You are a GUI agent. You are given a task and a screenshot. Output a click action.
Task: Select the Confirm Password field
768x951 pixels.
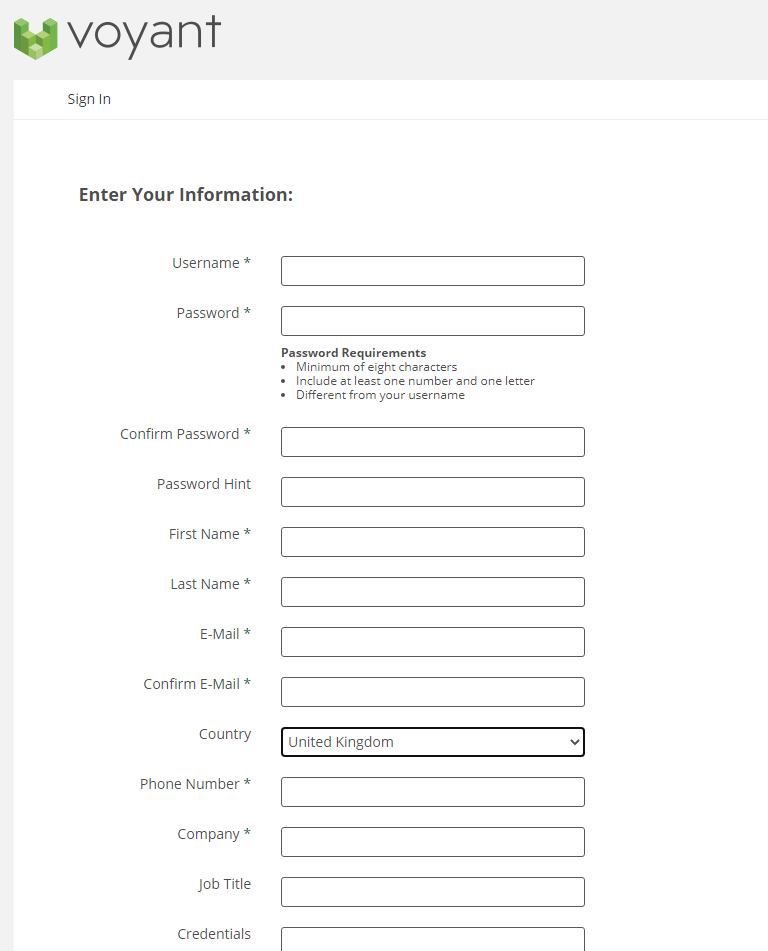pos(432,442)
